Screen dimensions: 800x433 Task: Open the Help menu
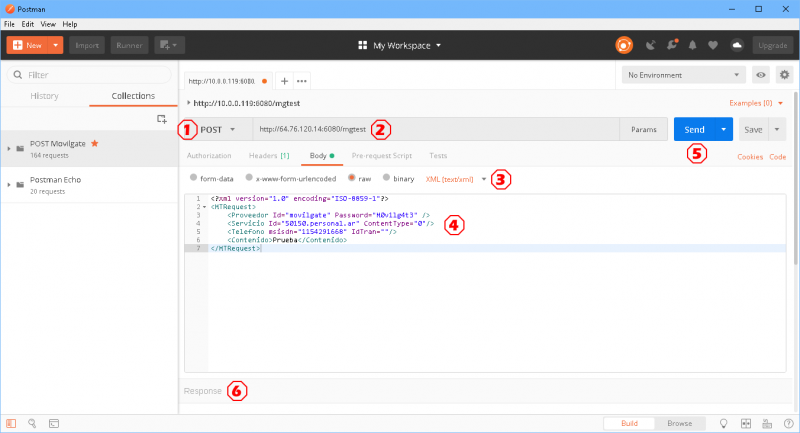[x=70, y=24]
